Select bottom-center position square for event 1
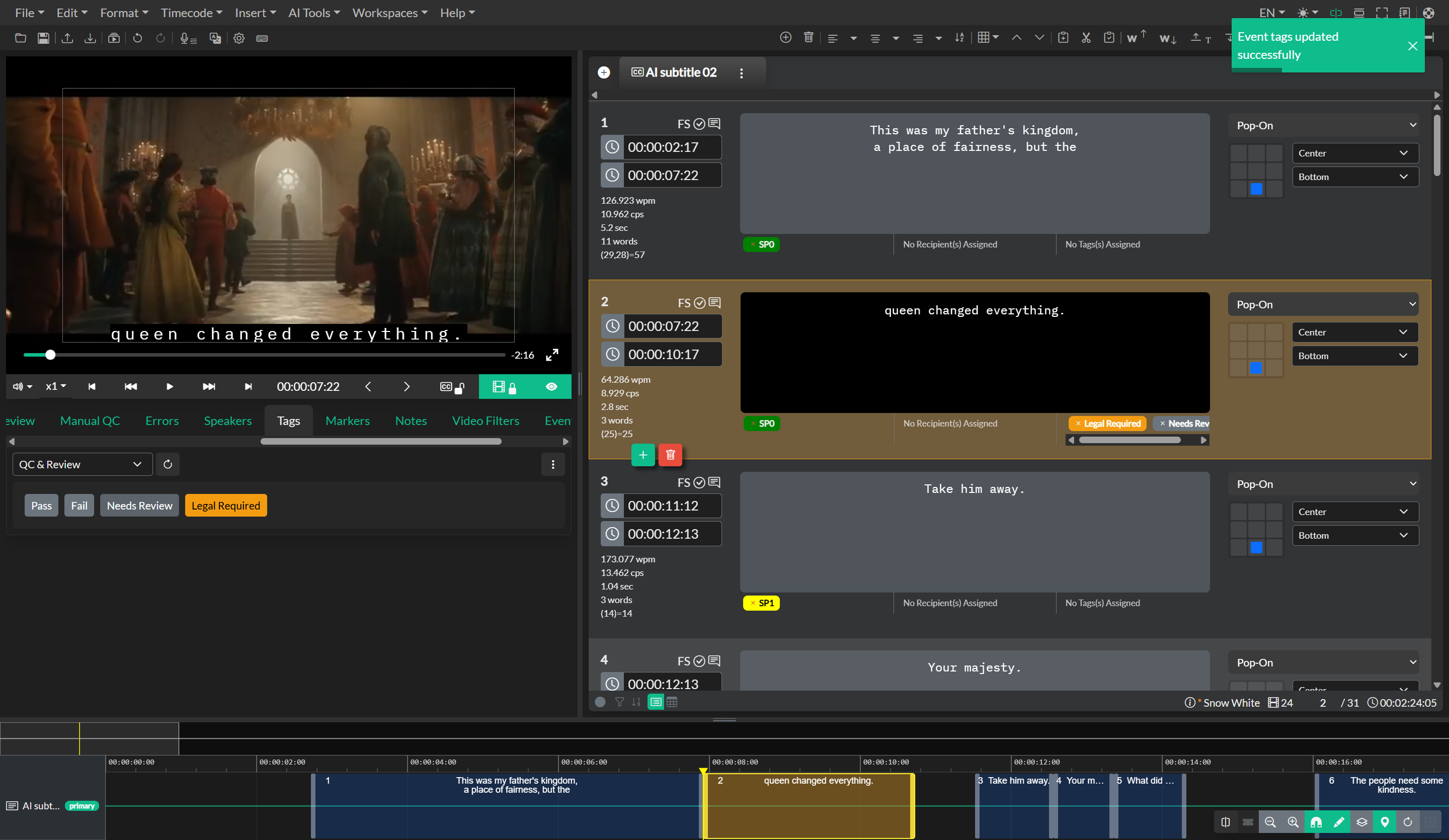The width and height of the screenshot is (1449, 840). 1256,189
